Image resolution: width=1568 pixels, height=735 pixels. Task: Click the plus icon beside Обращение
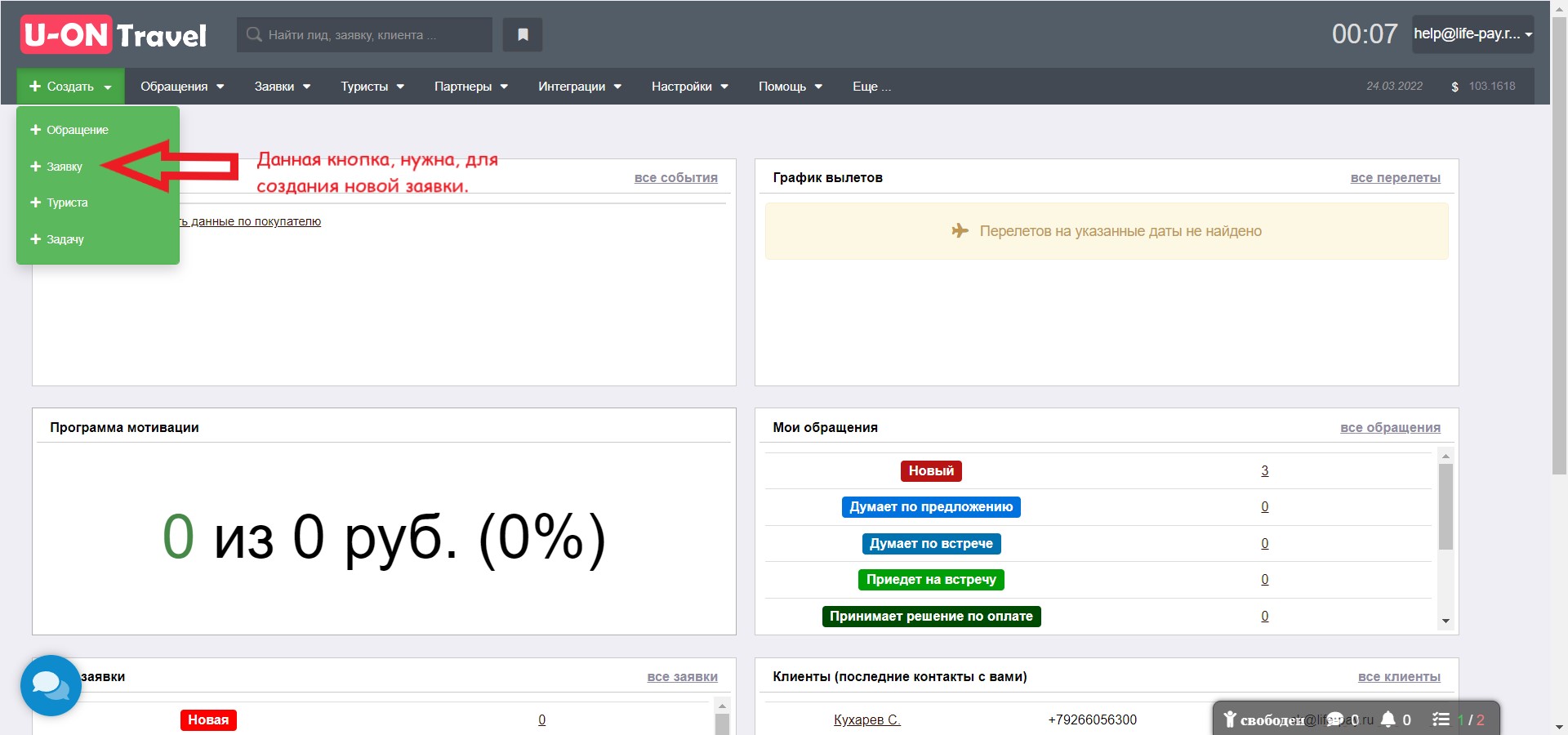point(35,129)
